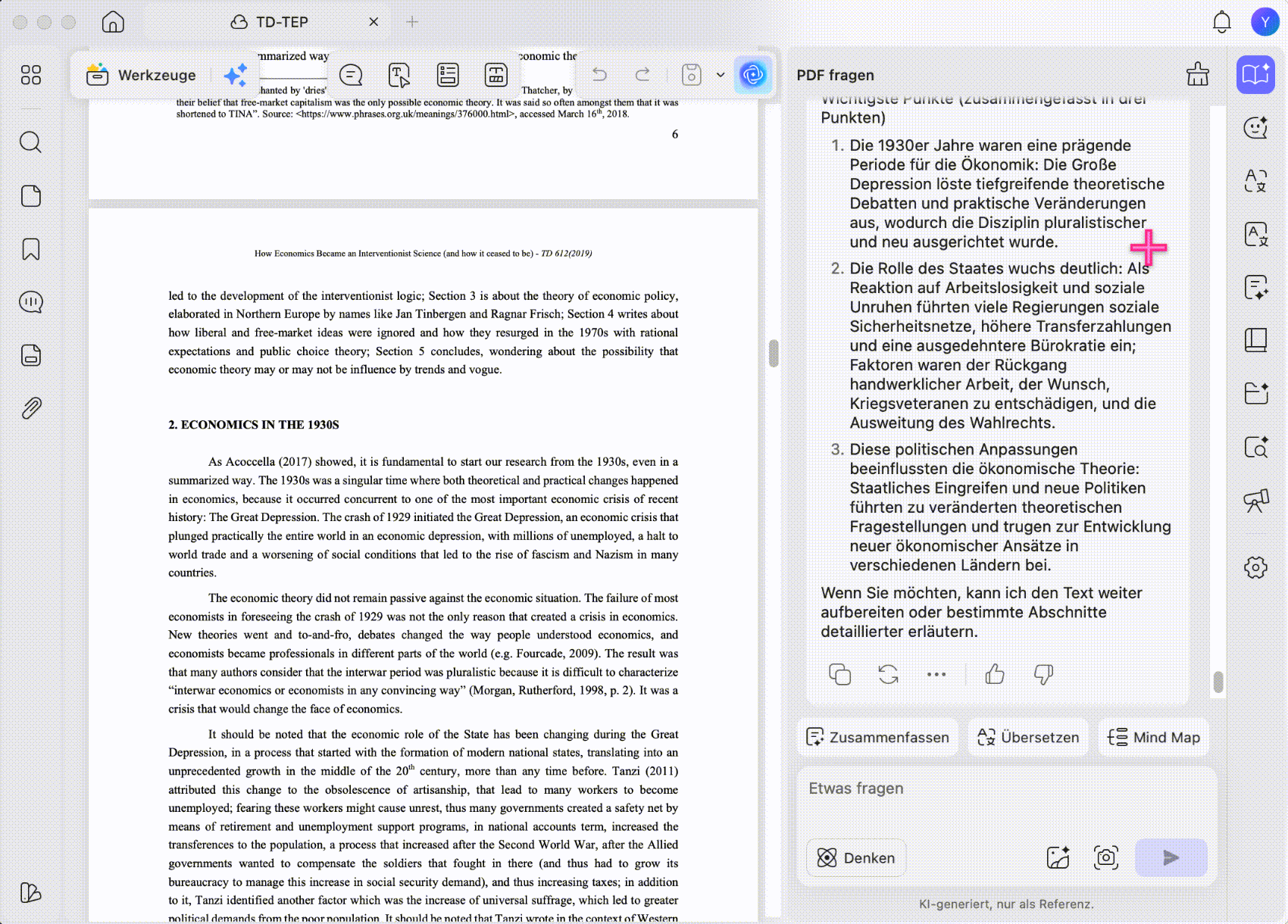This screenshot has width=1288, height=924.
Task: Click the PDF document vertical scrollbar thumb
Action: (x=774, y=353)
